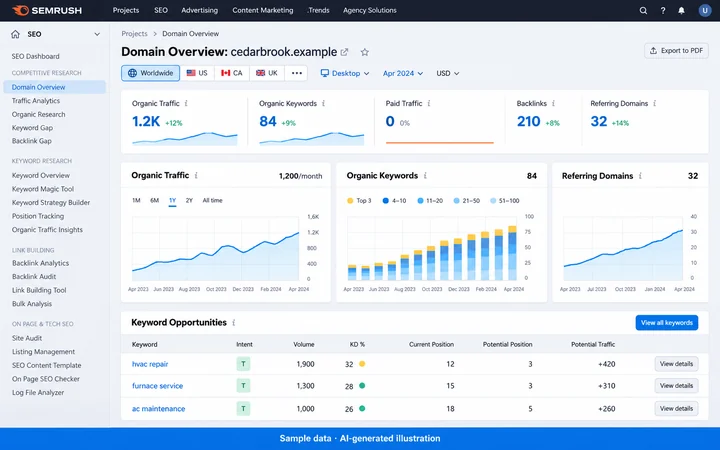
Task: Set chart range to 6M
Action: (154, 200)
